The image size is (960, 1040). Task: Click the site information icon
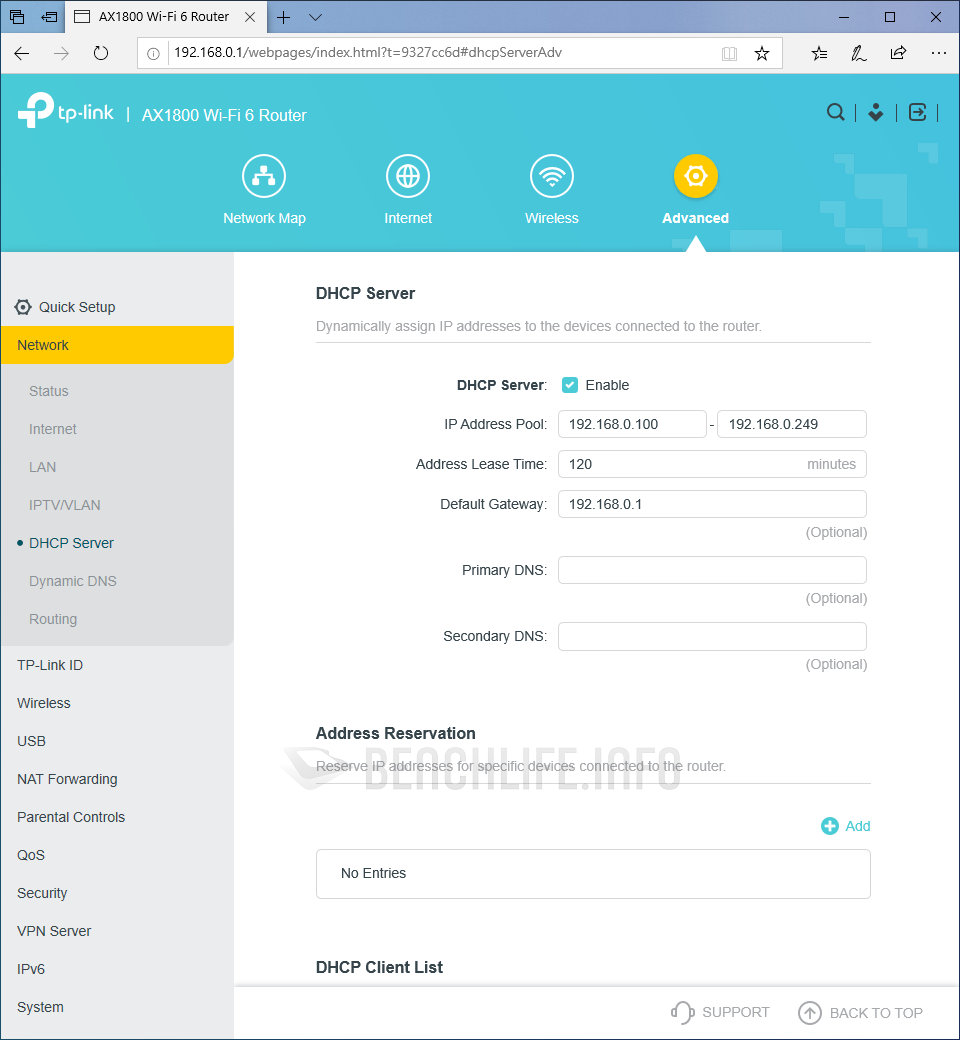point(153,54)
